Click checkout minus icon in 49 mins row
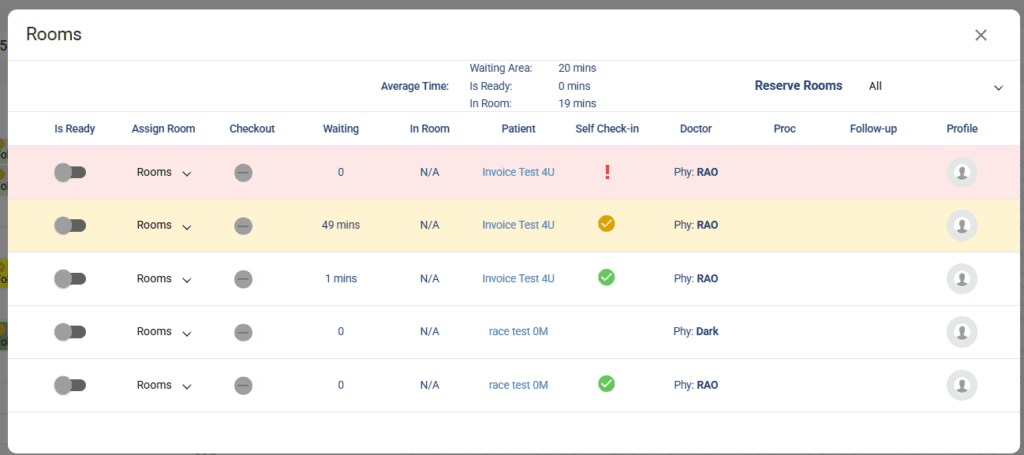1024x455 pixels. [x=243, y=225]
